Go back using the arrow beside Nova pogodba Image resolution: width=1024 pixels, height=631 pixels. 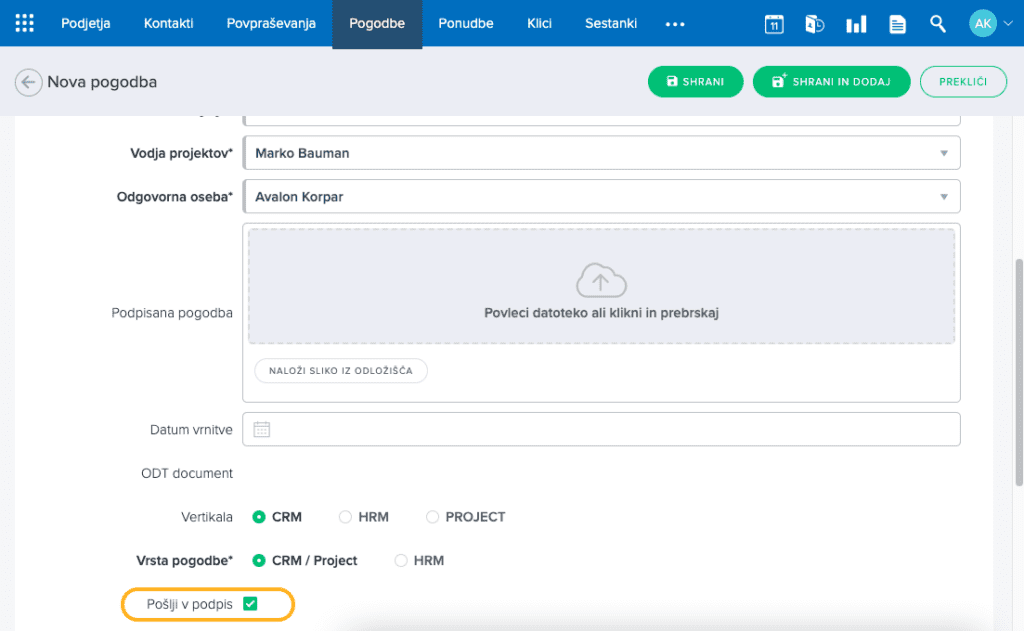(29, 82)
